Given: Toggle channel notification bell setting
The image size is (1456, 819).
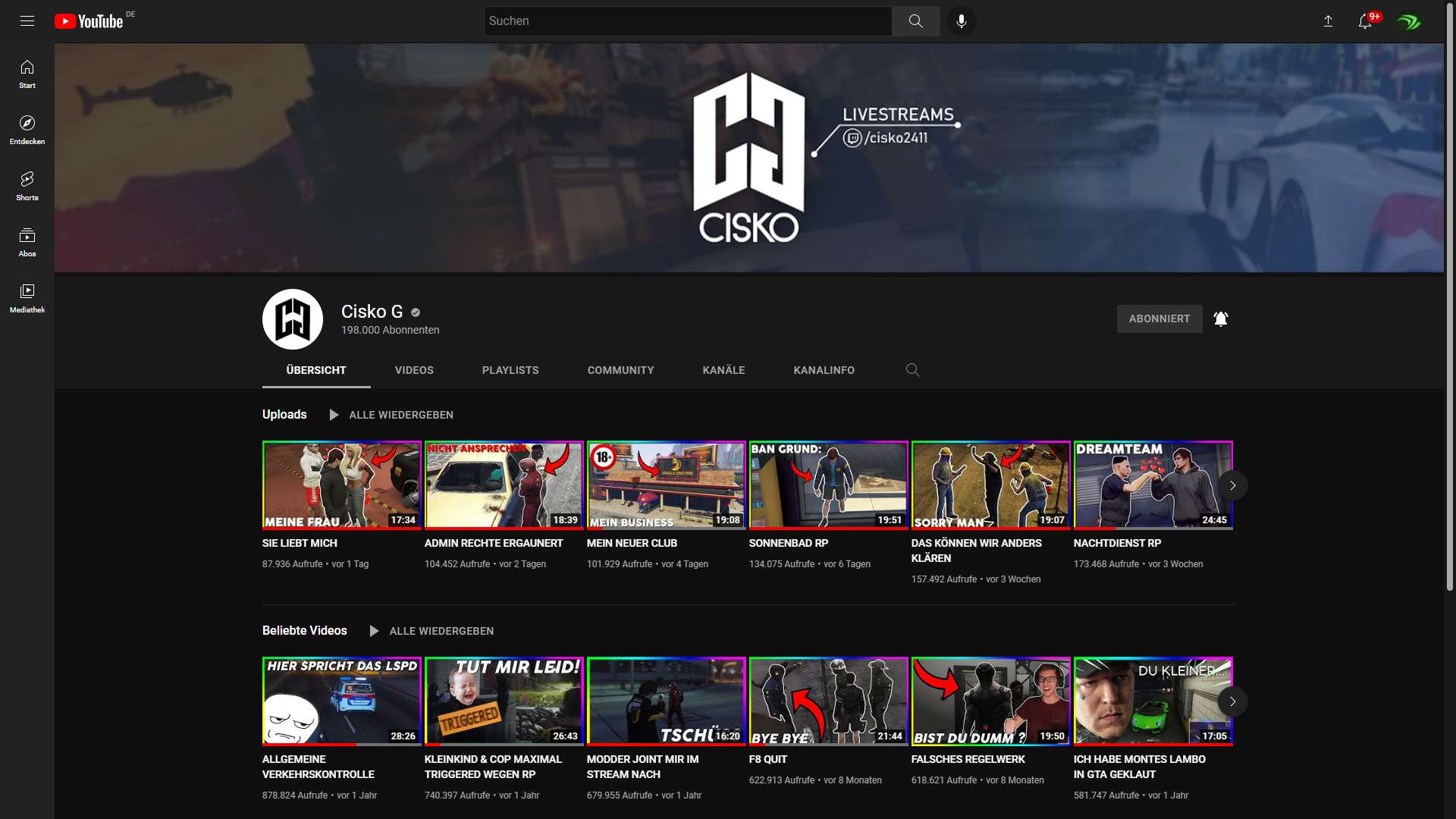Looking at the screenshot, I should (x=1221, y=318).
